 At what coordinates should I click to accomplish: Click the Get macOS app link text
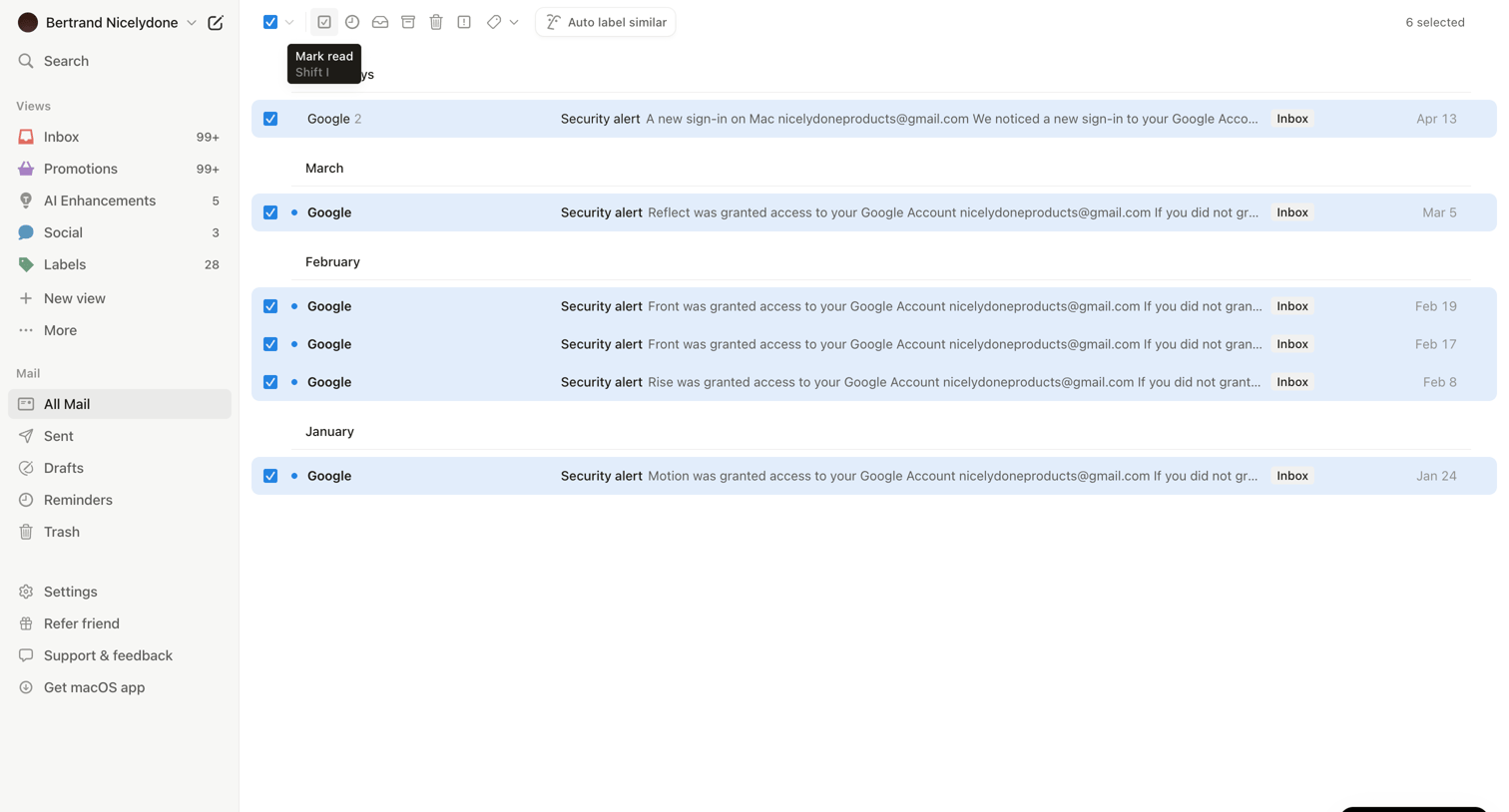tap(94, 687)
